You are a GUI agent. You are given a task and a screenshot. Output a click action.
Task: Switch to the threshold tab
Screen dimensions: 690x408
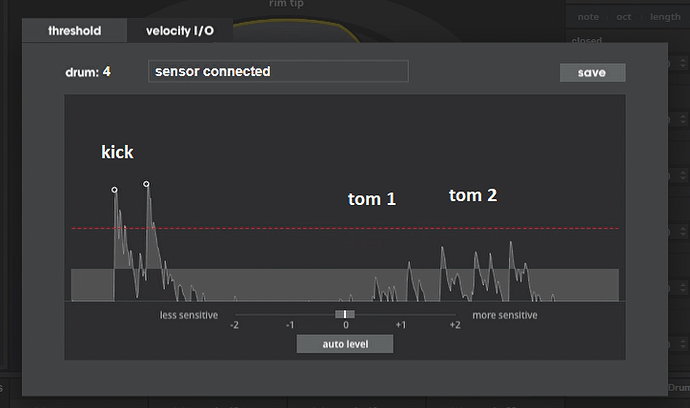[x=74, y=30]
